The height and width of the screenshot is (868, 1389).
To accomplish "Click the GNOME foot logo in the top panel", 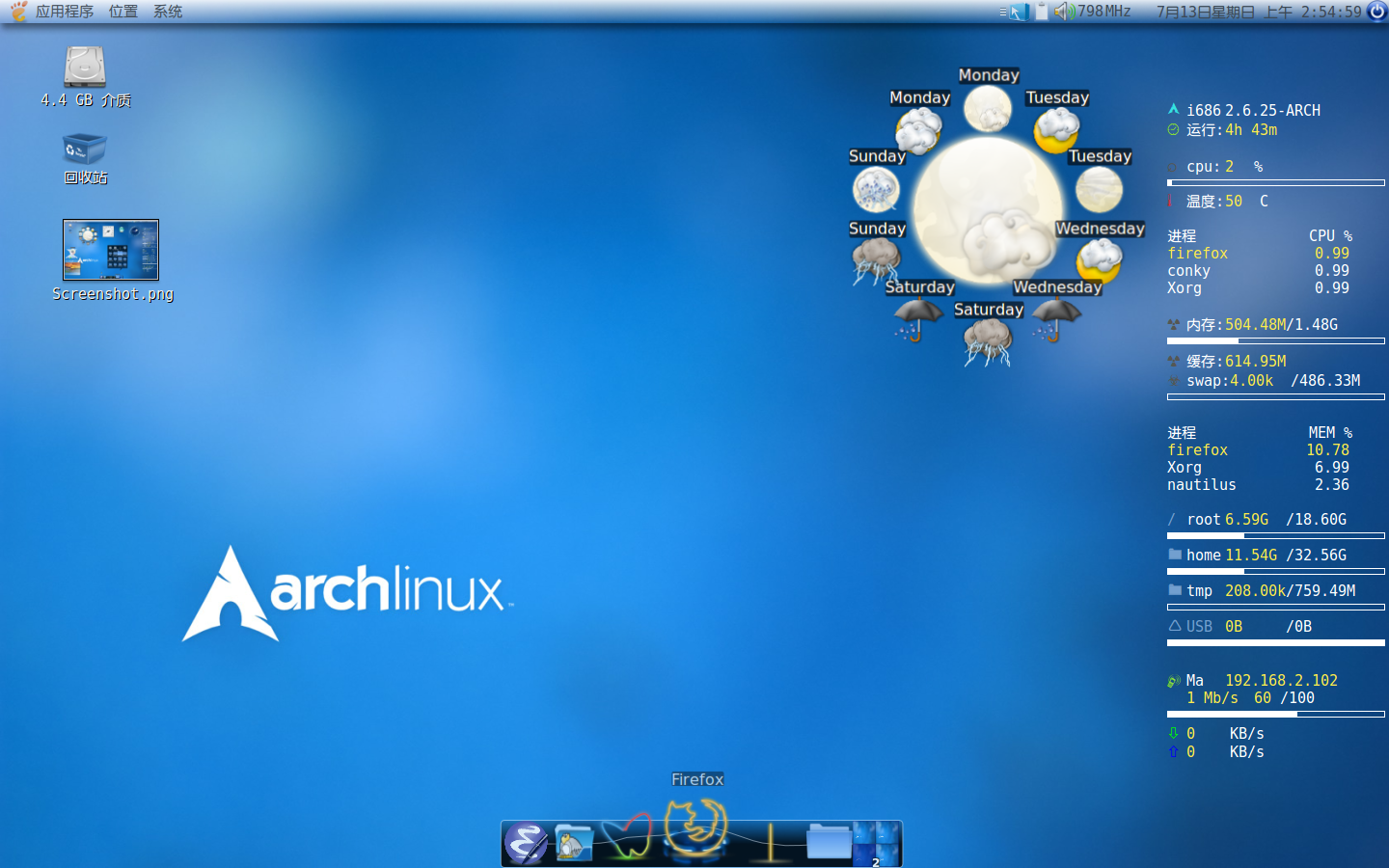I will click(17, 12).
